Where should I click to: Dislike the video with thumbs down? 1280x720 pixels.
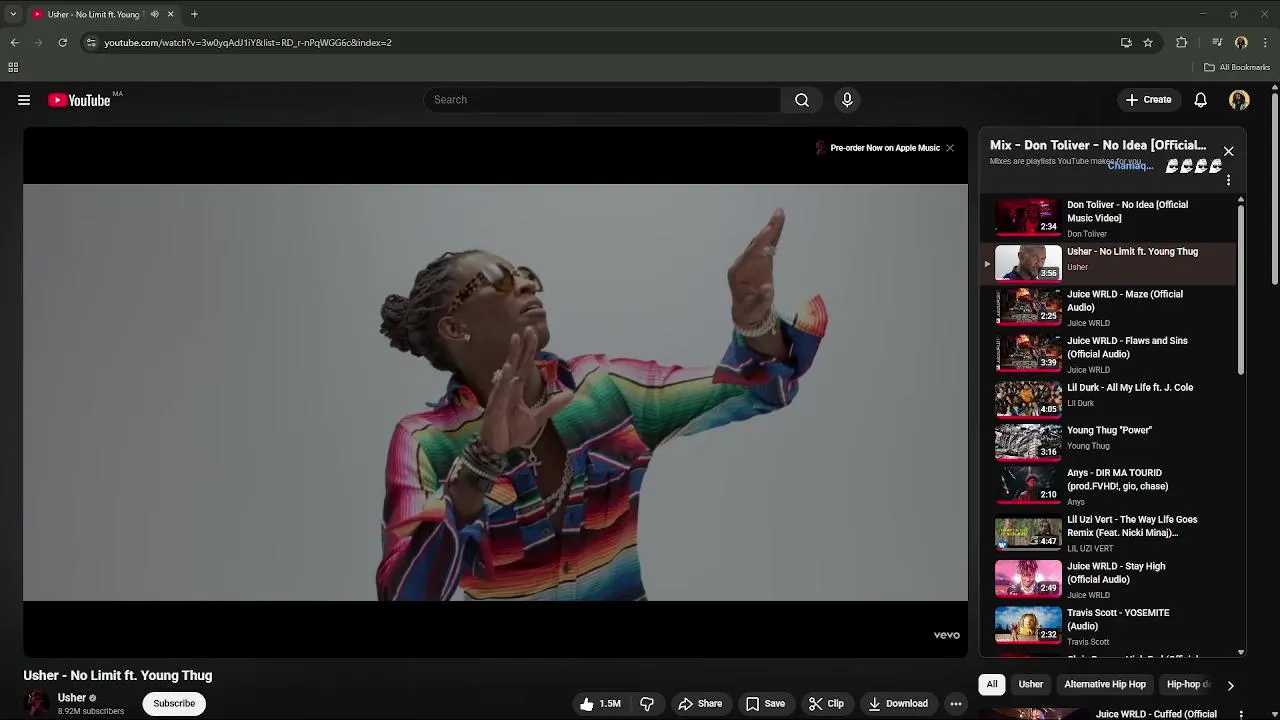point(647,704)
